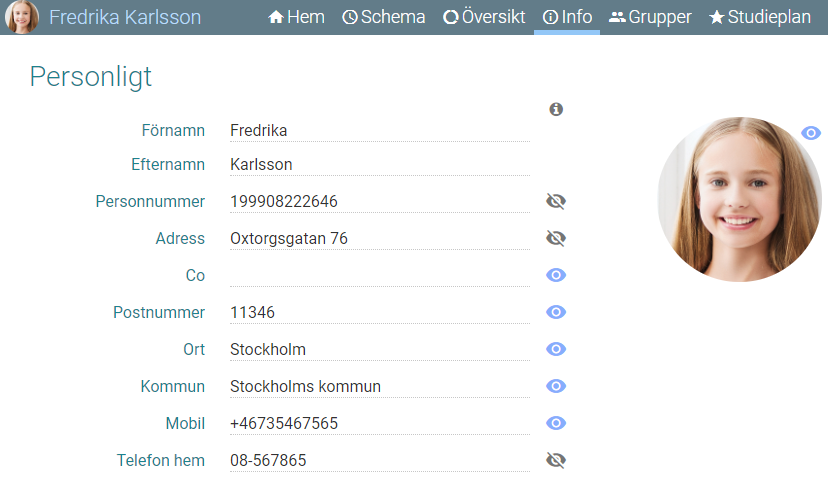Click the small avatar in header
This screenshot has height=499, width=828.
[x=22, y=17]
